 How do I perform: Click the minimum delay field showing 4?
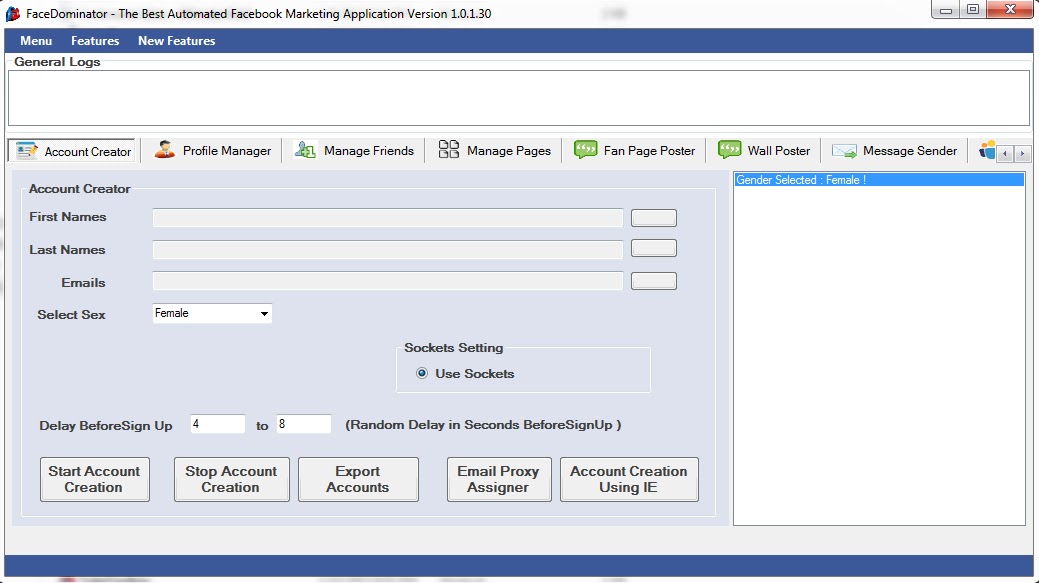pyautogui.click(x=218, y=424)
